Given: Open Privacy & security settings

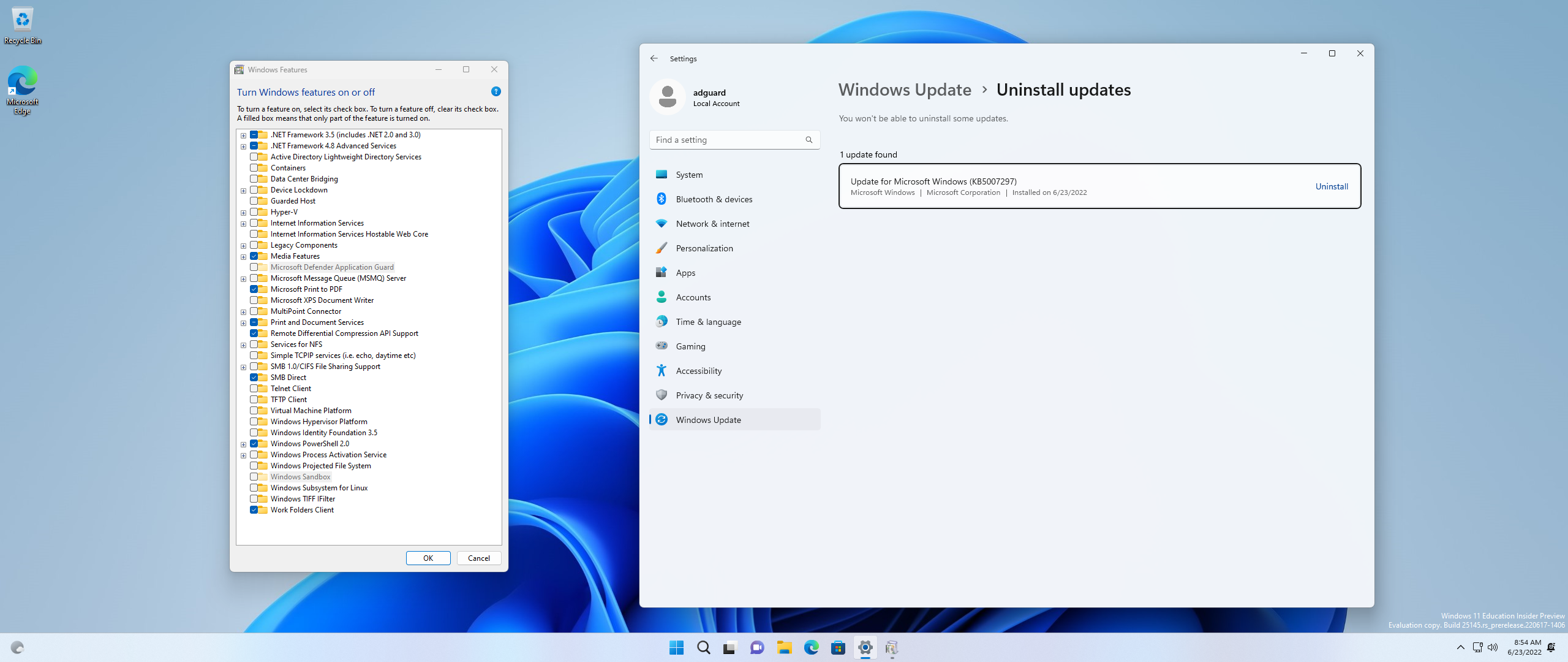Looking at the screenshot, I should (734, 395).
